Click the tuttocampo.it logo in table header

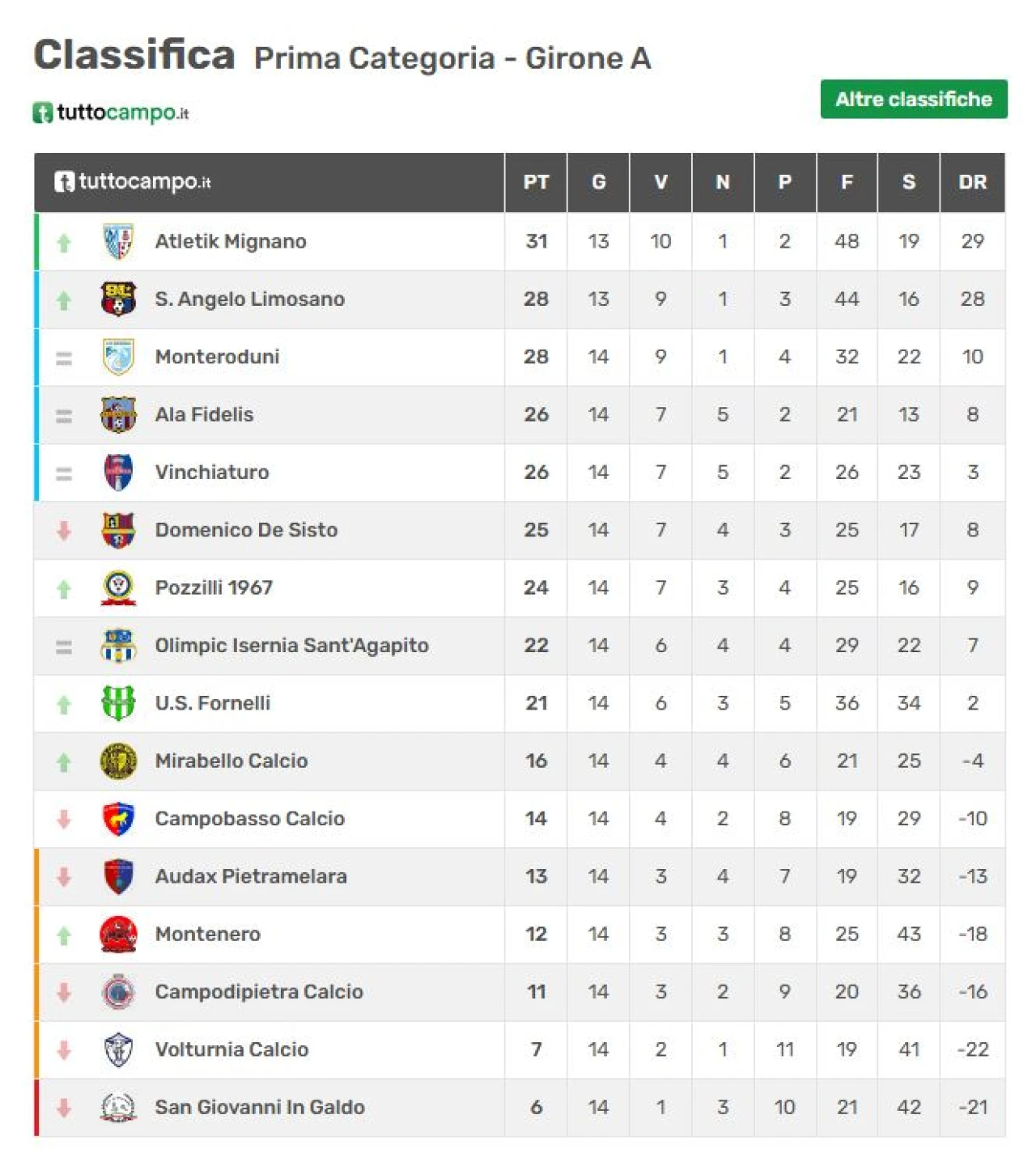(x=133, y=182)
